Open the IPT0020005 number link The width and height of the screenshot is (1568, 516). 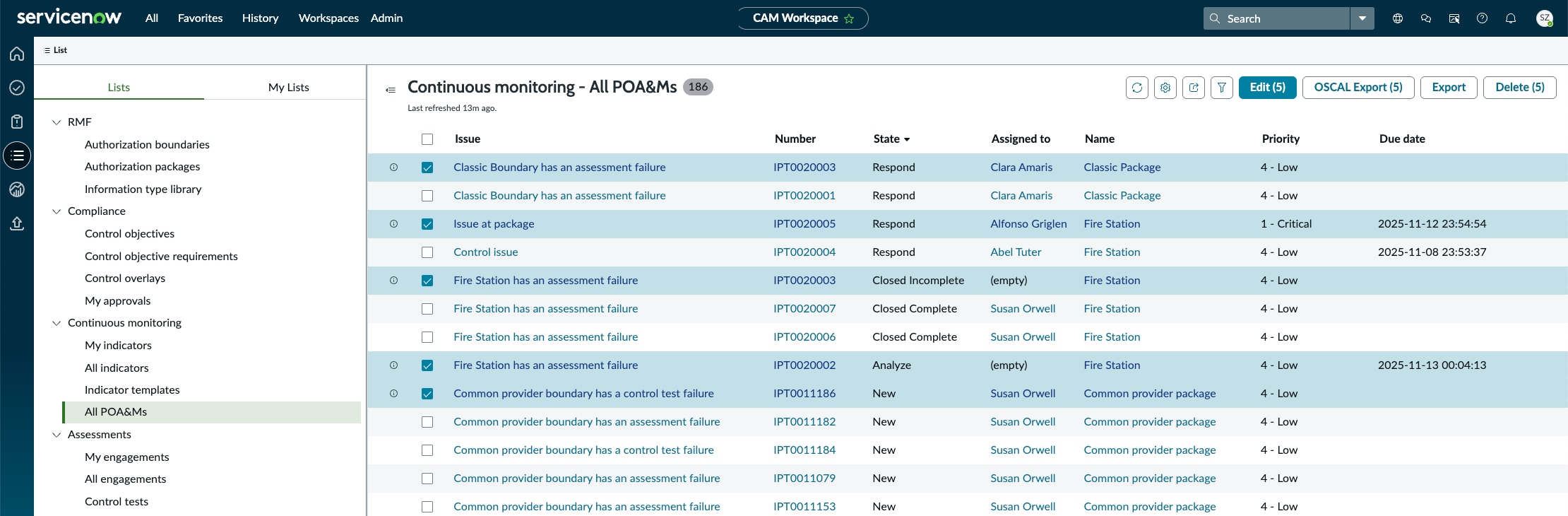[x=804, y=224]
